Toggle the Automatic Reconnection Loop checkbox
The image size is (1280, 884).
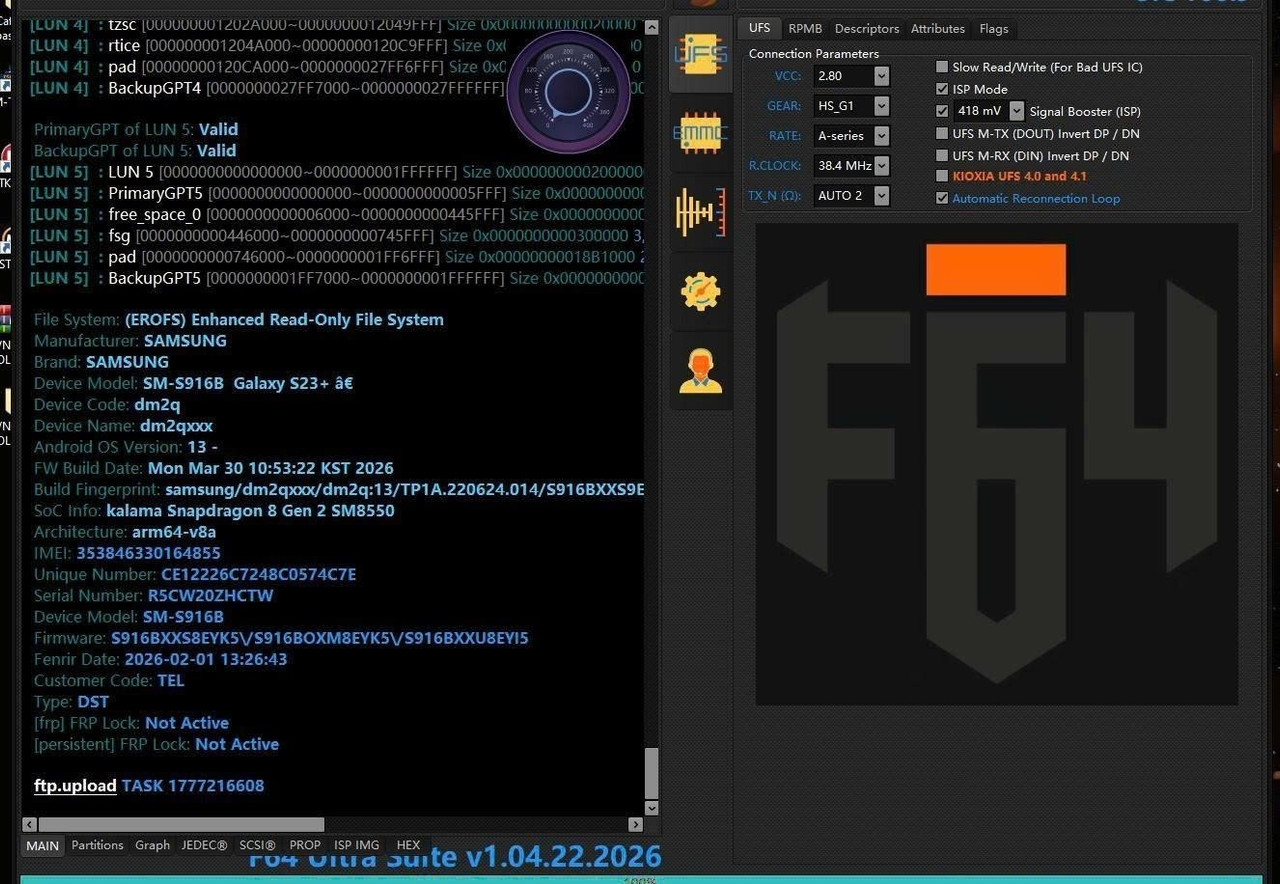pos(942,198)
